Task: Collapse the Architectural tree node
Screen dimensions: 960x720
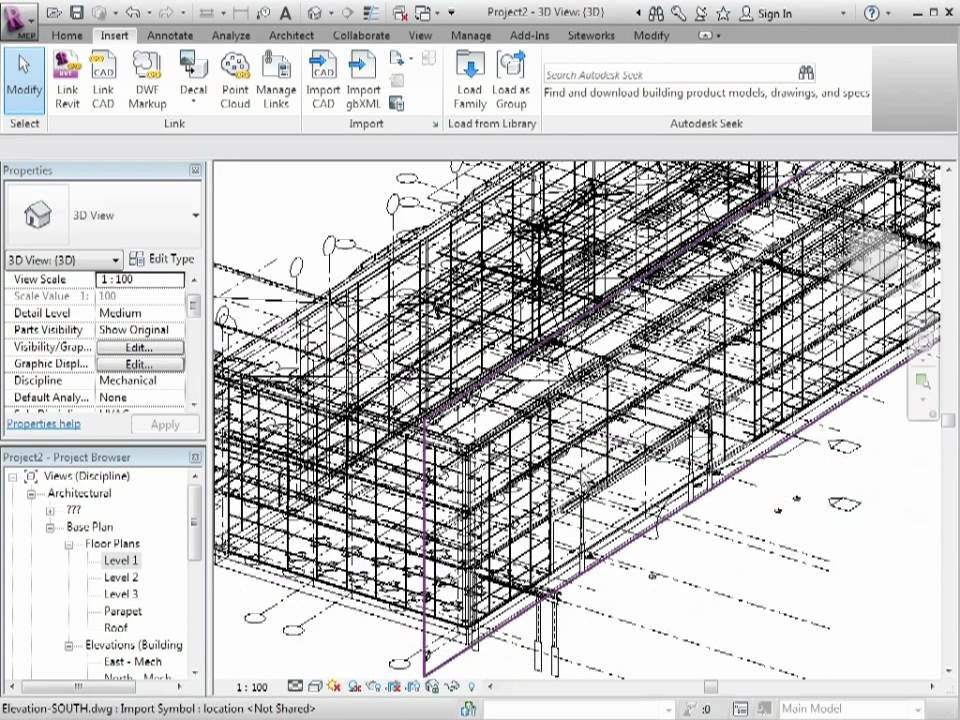Action: (31, 493)
